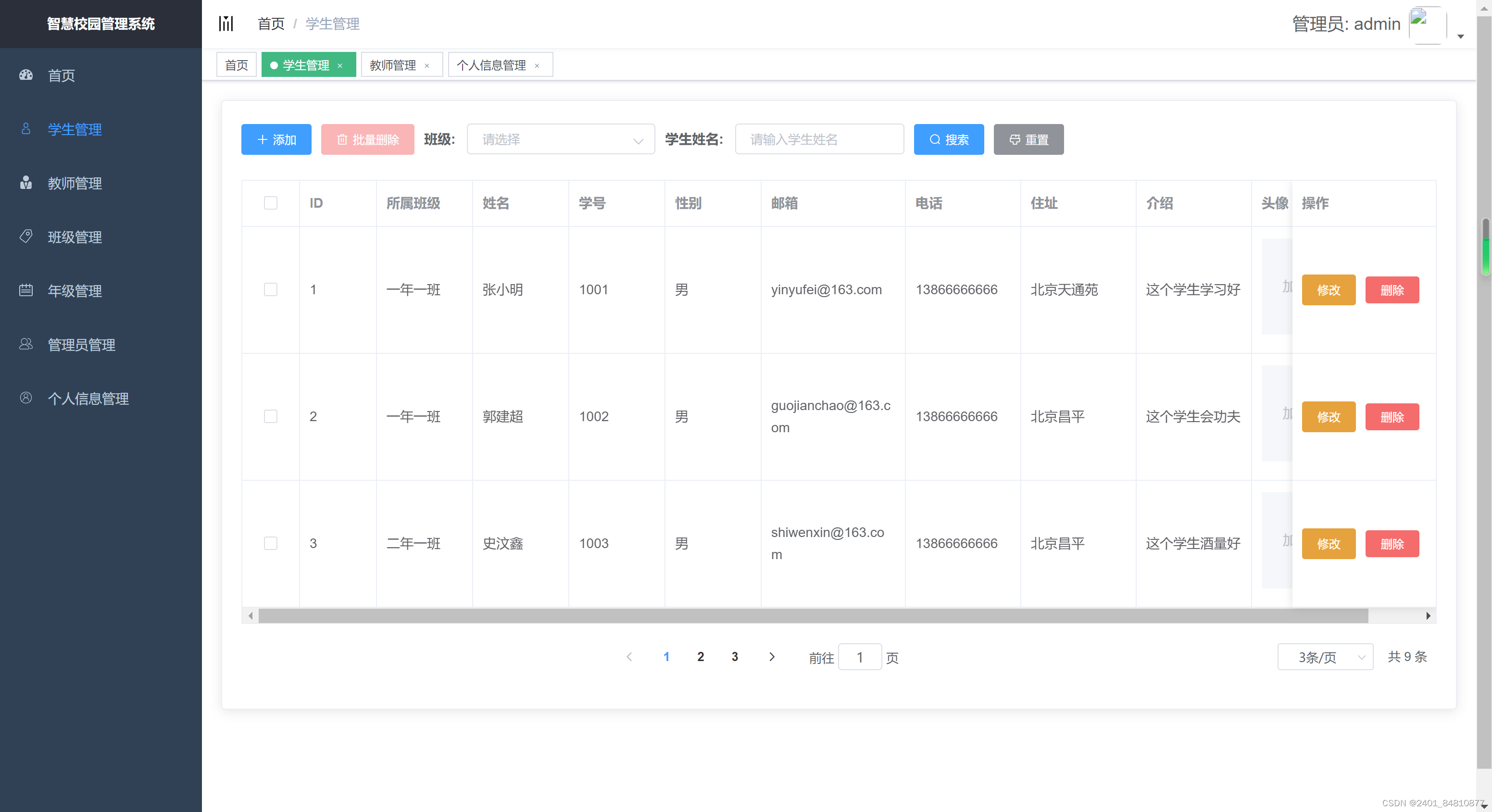Switch to the 个人信息管理 tab

[x=491, y=65]
